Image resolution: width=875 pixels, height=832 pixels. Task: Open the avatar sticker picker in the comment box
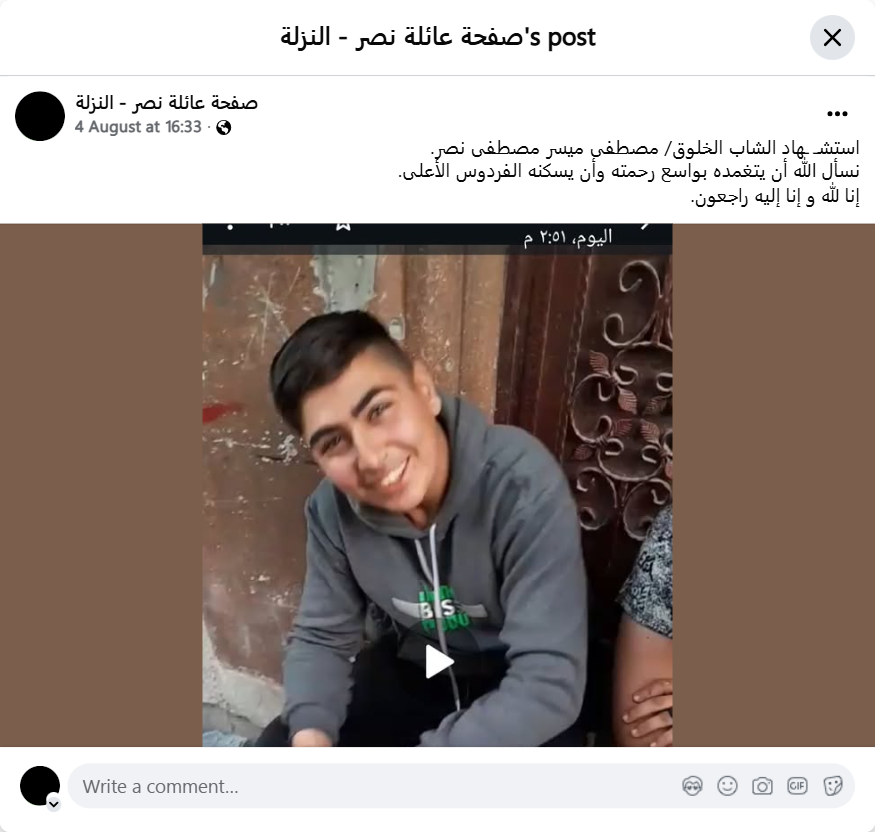click(693, 786)
